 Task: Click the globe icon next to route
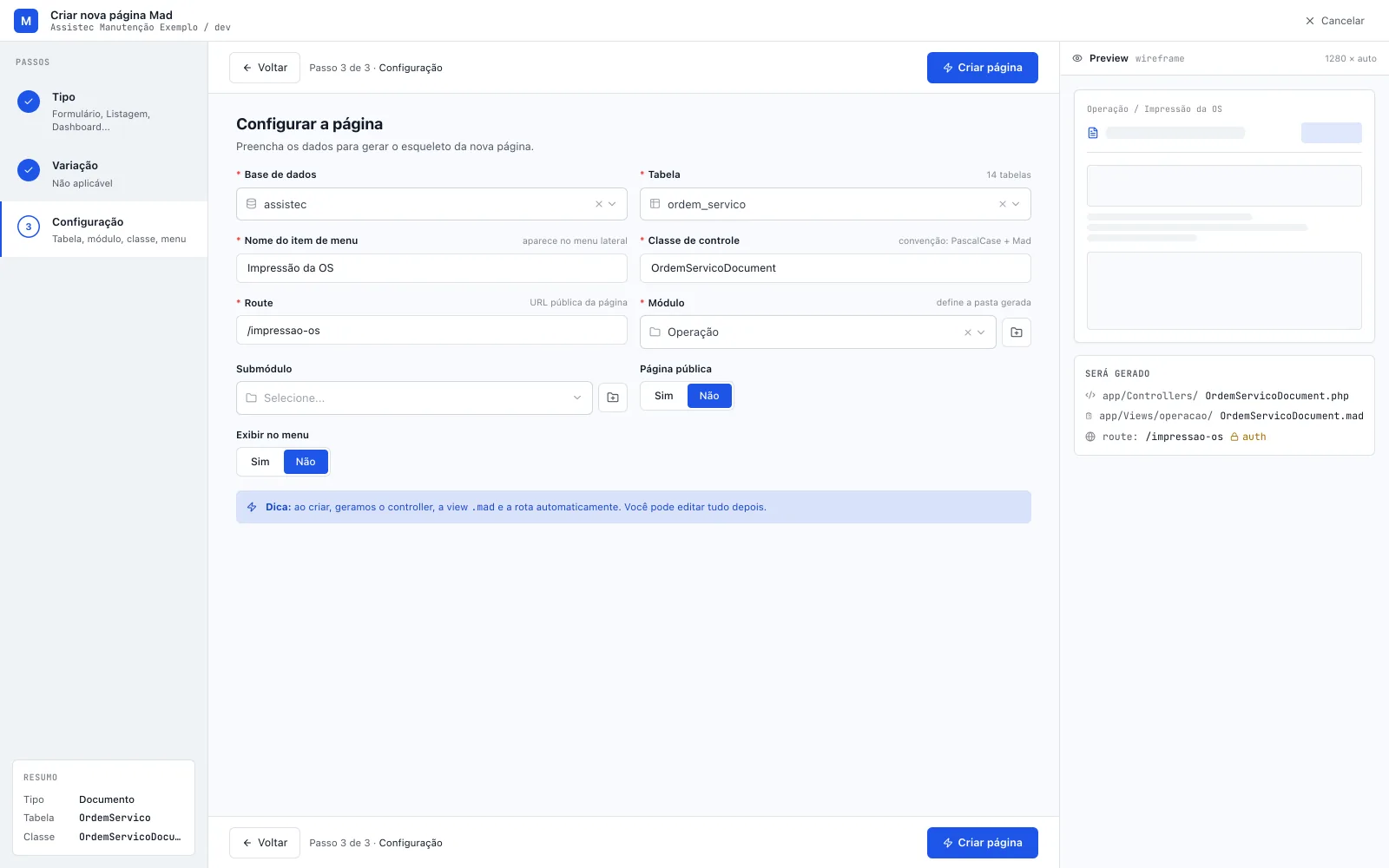pyautogui.click(x=1090, y=437)
